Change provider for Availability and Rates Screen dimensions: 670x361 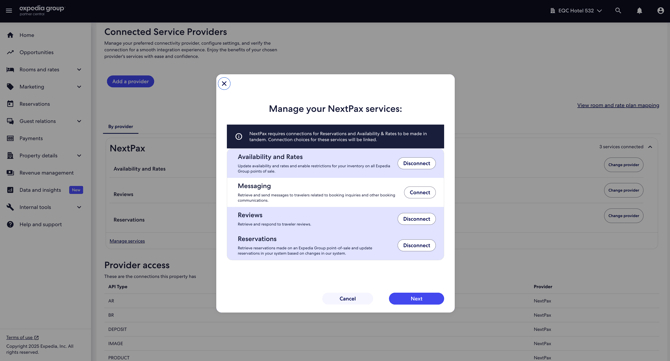pos(623,164)
